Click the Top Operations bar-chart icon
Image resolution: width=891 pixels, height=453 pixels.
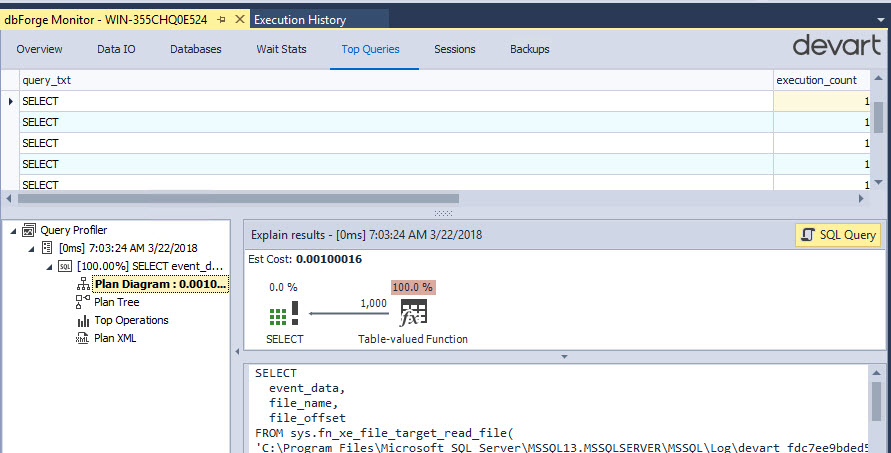[x=83, y=321]
